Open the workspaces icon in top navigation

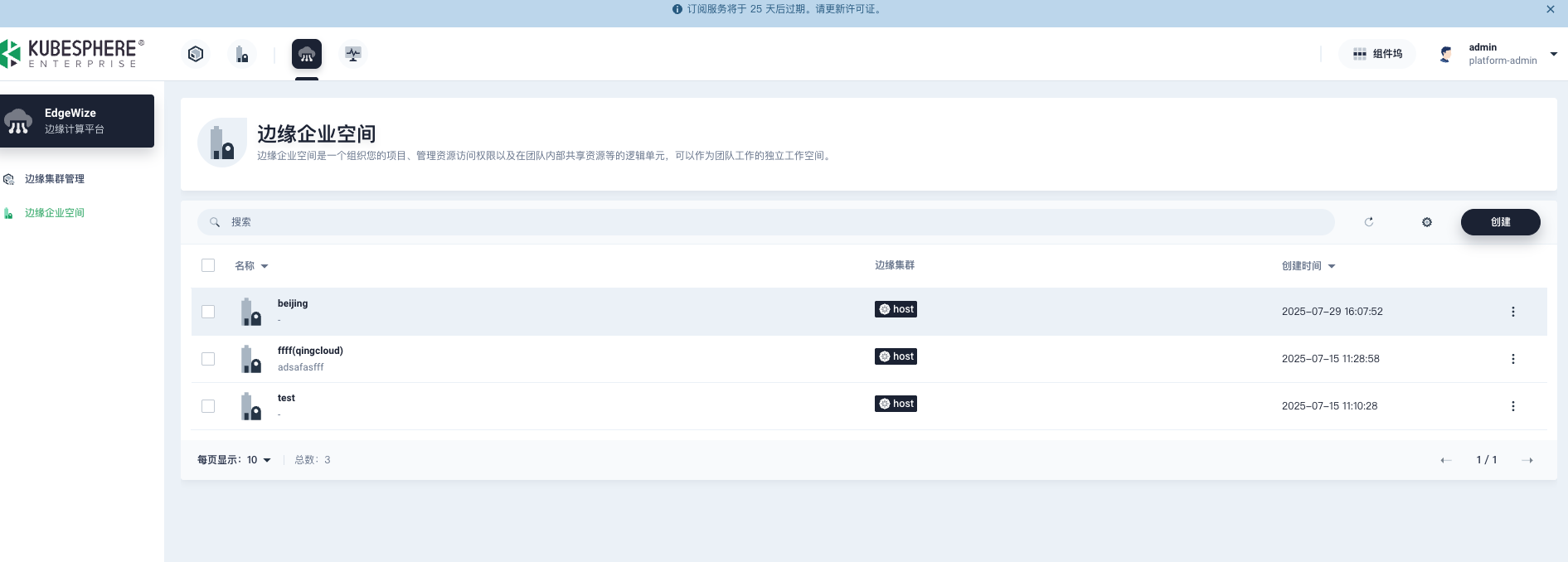[x=242, y=54]
